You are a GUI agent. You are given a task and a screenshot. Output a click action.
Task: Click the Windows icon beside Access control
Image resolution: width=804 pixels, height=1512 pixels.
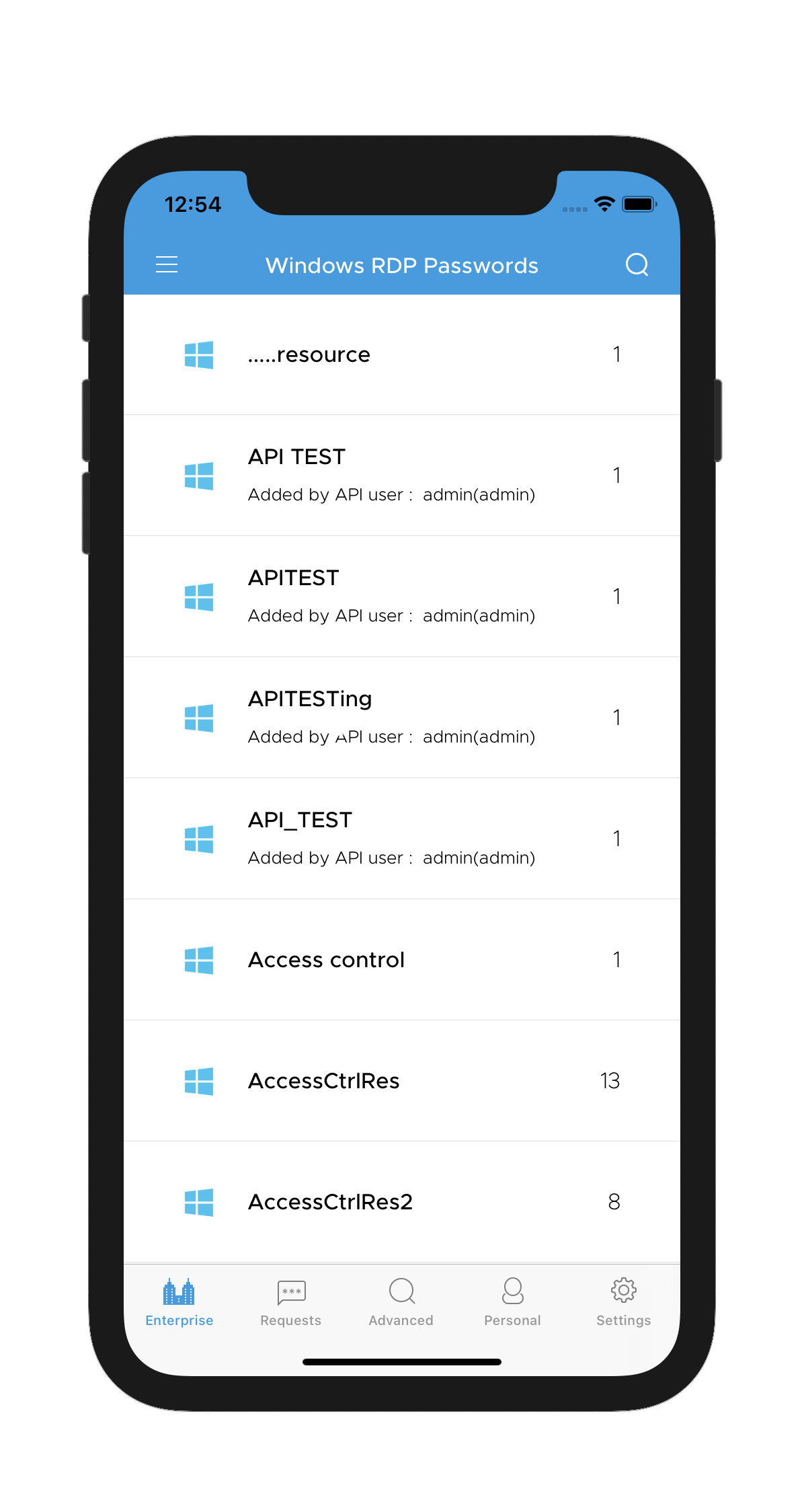pos(199,960)
